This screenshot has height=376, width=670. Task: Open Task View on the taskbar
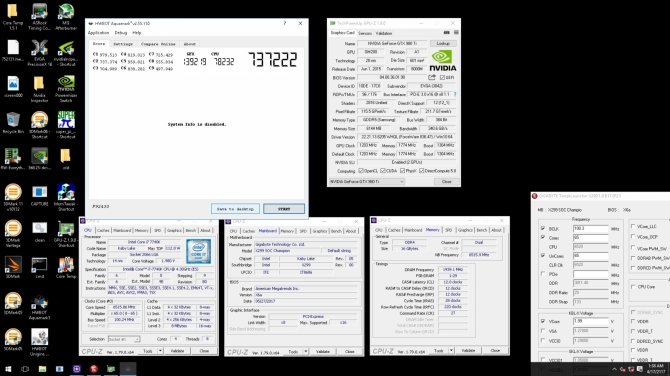coord(25,369)
